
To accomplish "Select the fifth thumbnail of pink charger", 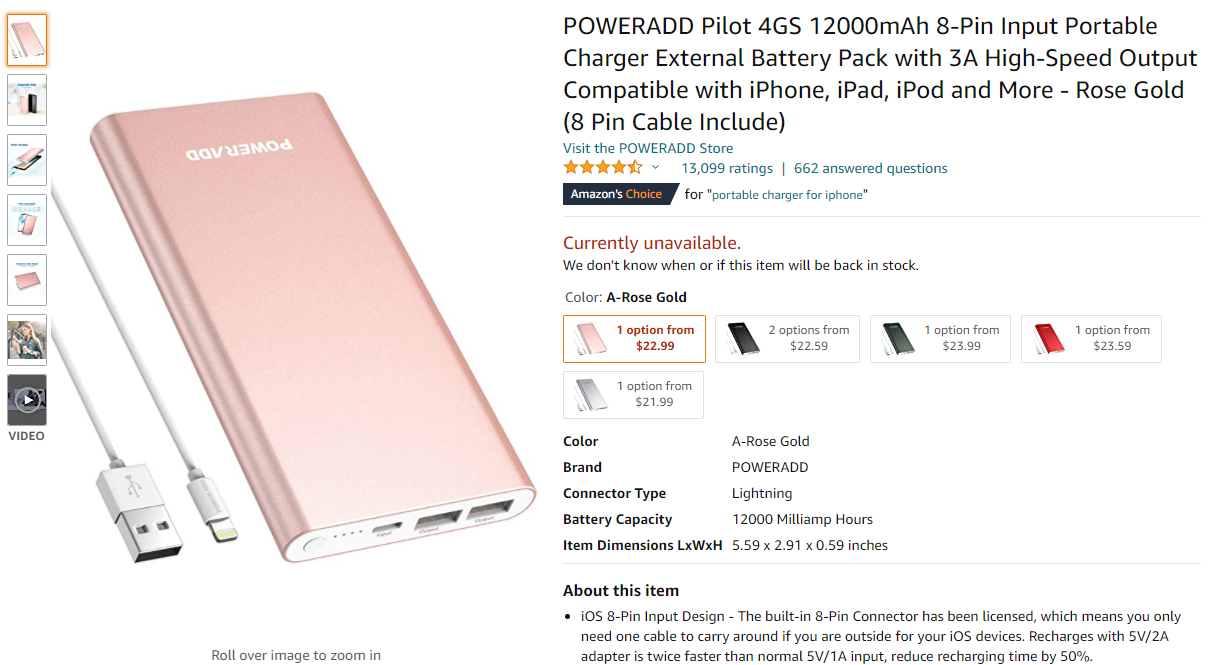I will point(27,280).
